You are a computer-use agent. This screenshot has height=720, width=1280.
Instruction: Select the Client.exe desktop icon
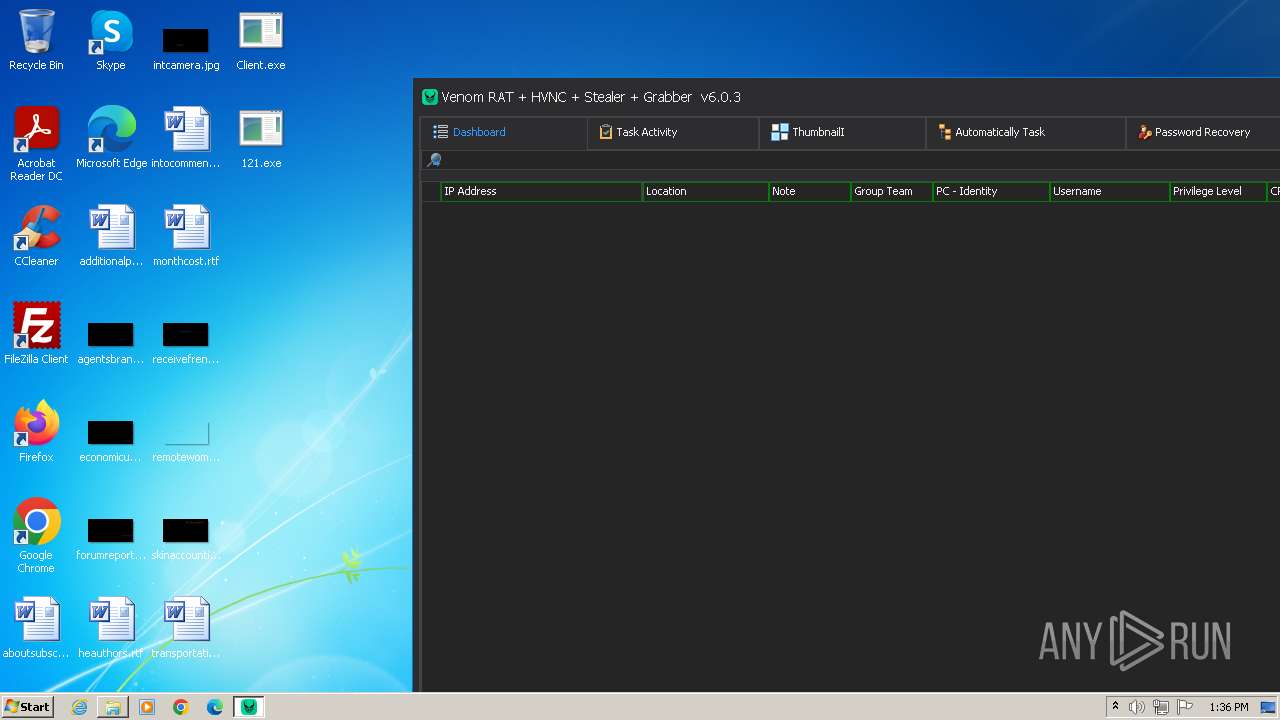[261, 41]
